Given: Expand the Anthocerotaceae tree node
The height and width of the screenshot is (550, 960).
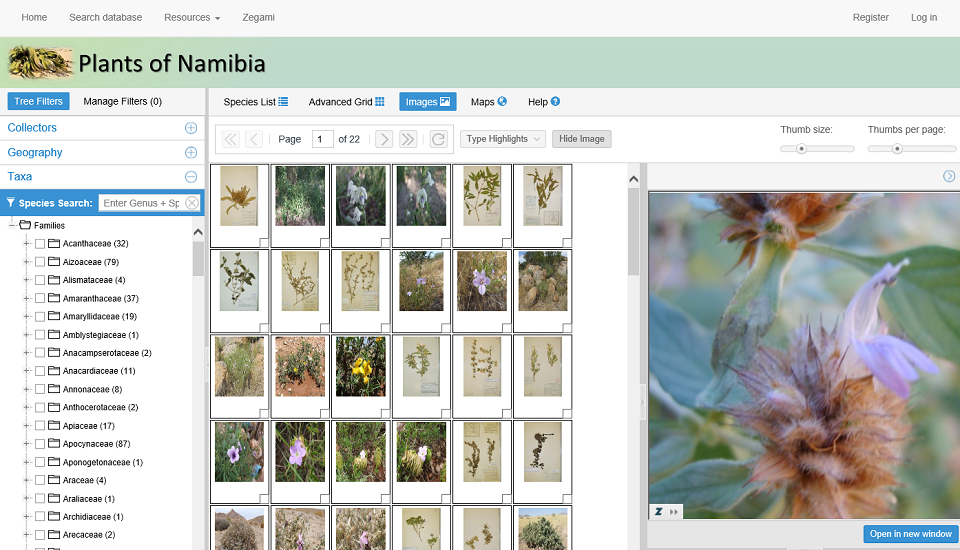Looking at the screenshot, I should pyautogui.click(x=26, y=407).
